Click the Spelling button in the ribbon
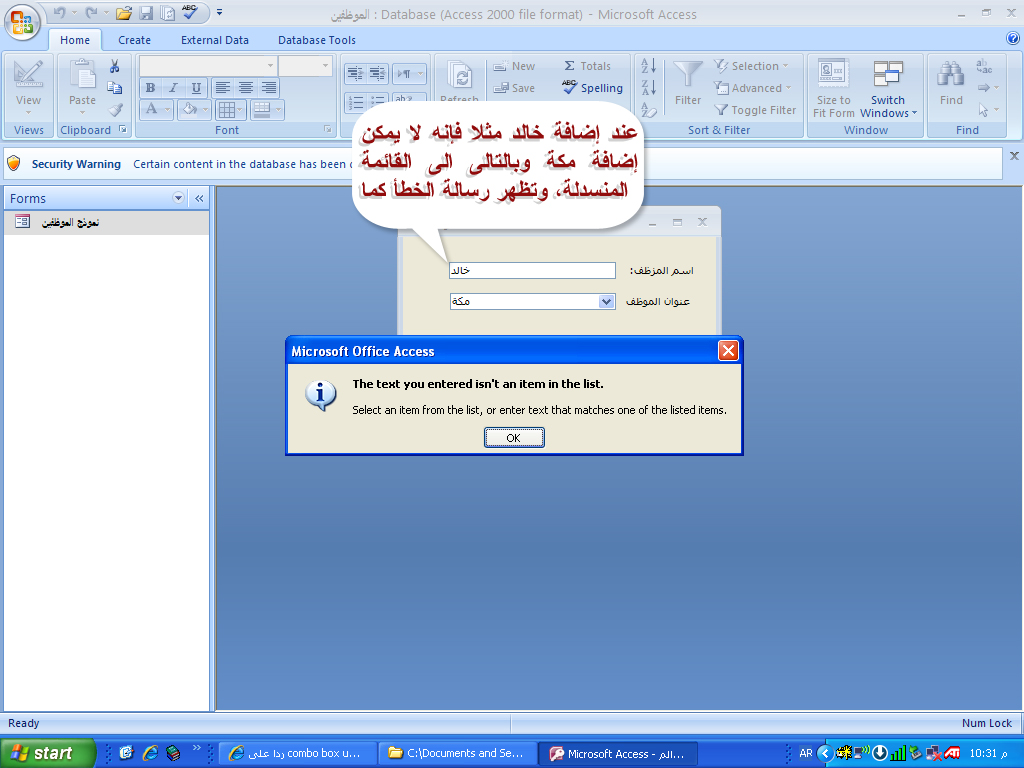This screenshot has width=1024, height=768. (x=592, y=88)
